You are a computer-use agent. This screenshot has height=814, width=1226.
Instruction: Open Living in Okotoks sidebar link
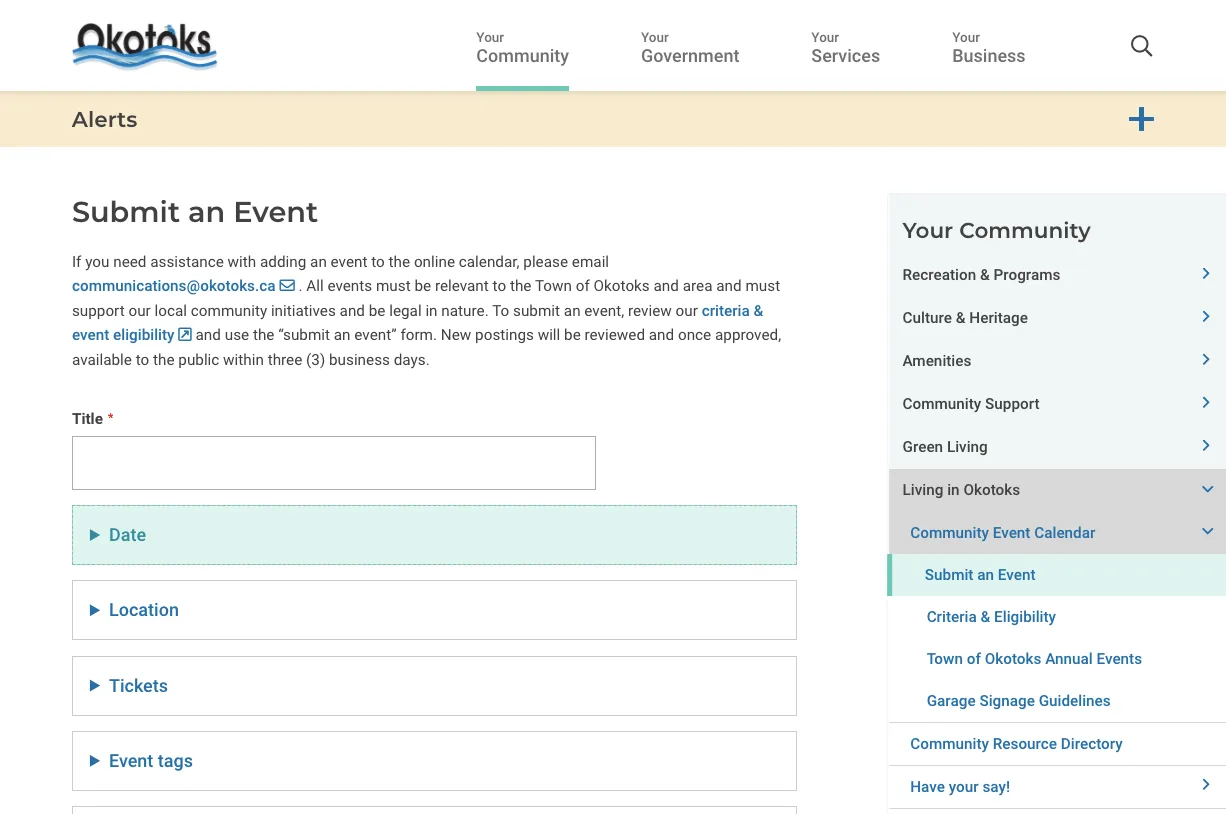[961, 490]
